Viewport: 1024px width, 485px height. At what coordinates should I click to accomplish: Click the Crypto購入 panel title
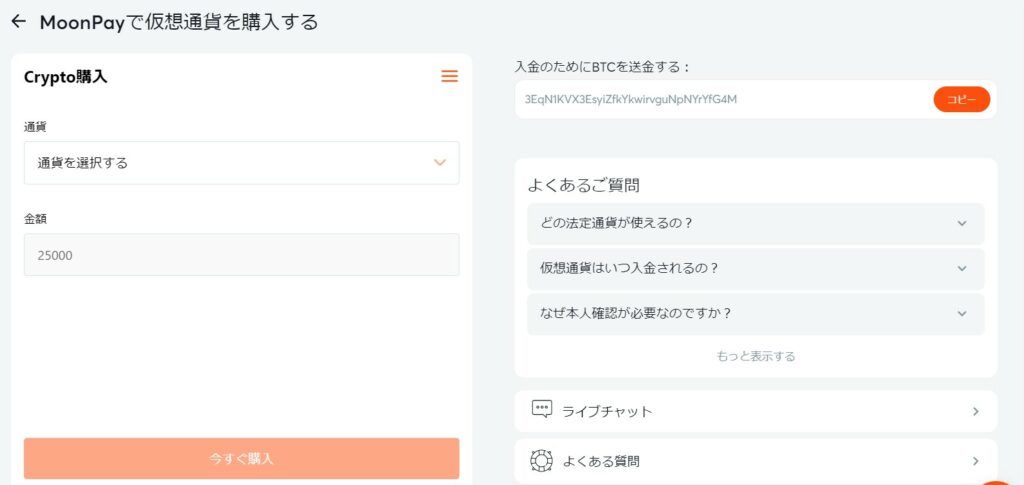[x=65, y=77]
